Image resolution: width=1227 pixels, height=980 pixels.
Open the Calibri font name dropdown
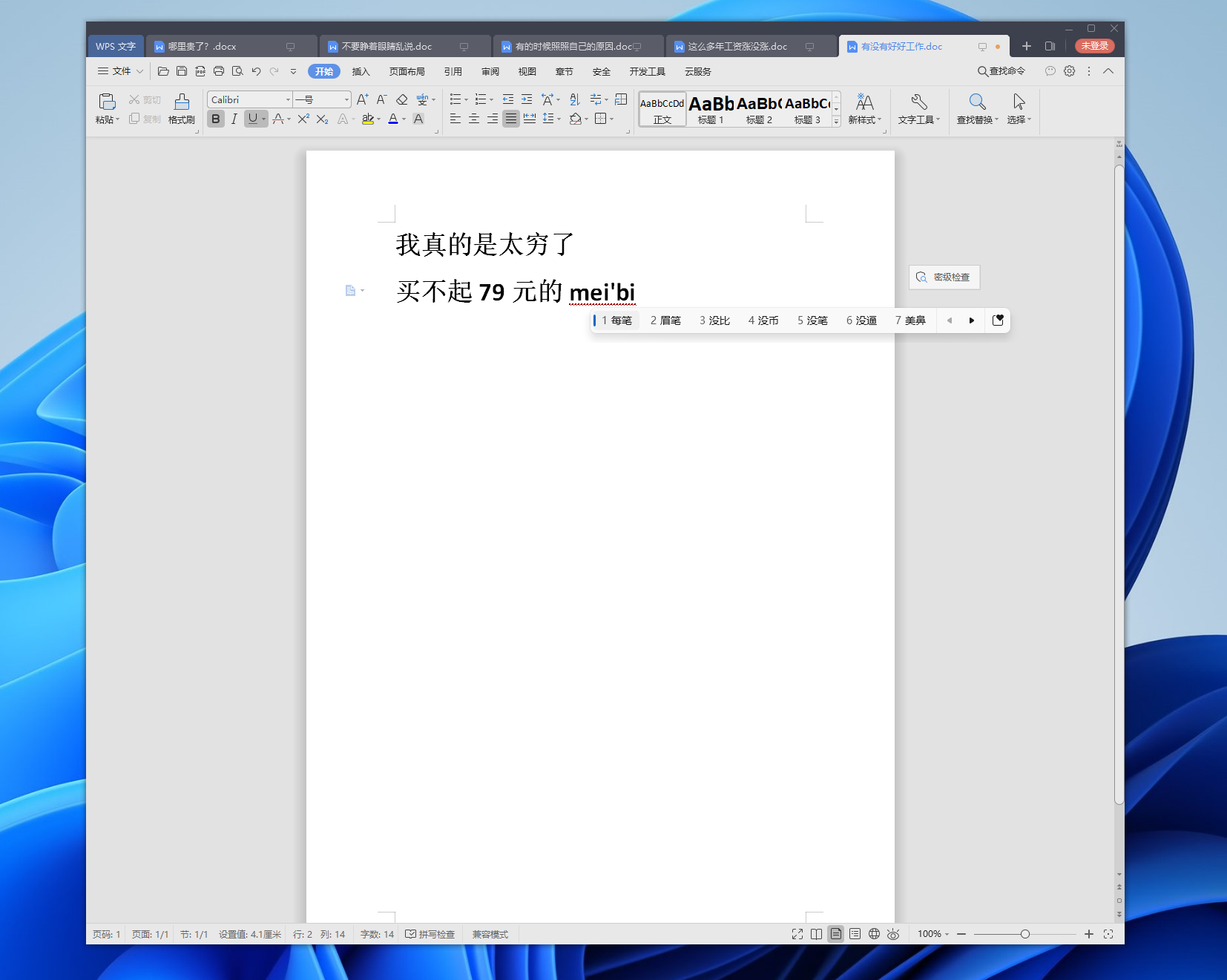point(289,99)
